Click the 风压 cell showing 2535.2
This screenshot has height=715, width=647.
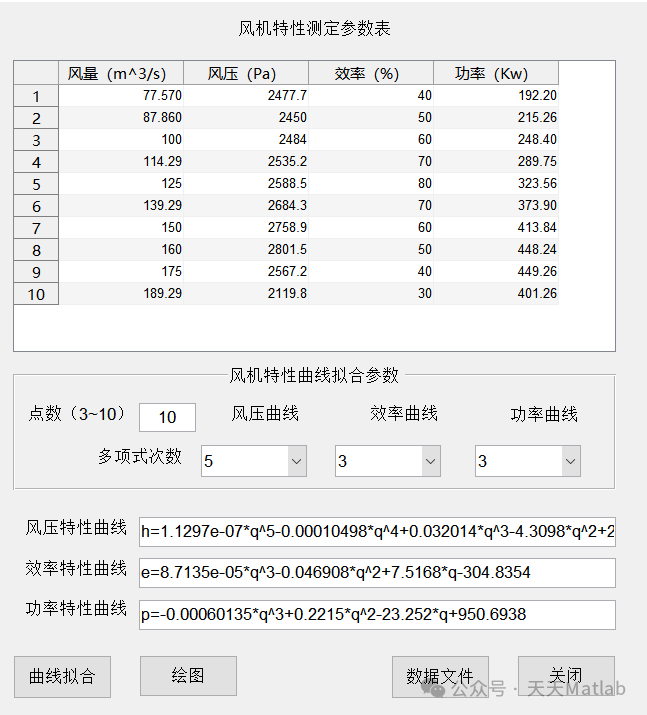point(246,162)
